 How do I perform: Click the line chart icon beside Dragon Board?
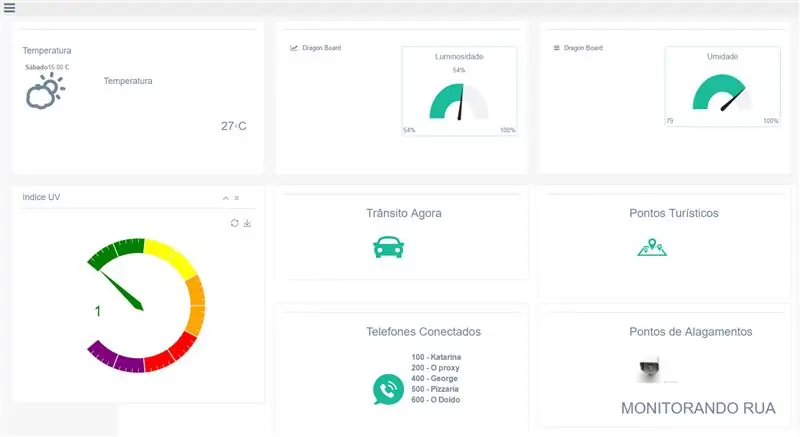[294, 48]
